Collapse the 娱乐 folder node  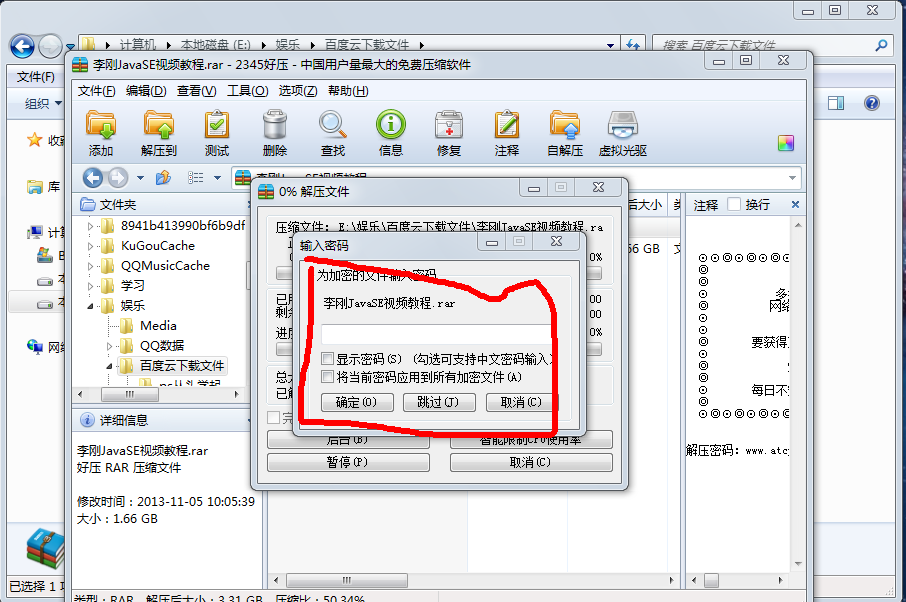pos(90,306)
